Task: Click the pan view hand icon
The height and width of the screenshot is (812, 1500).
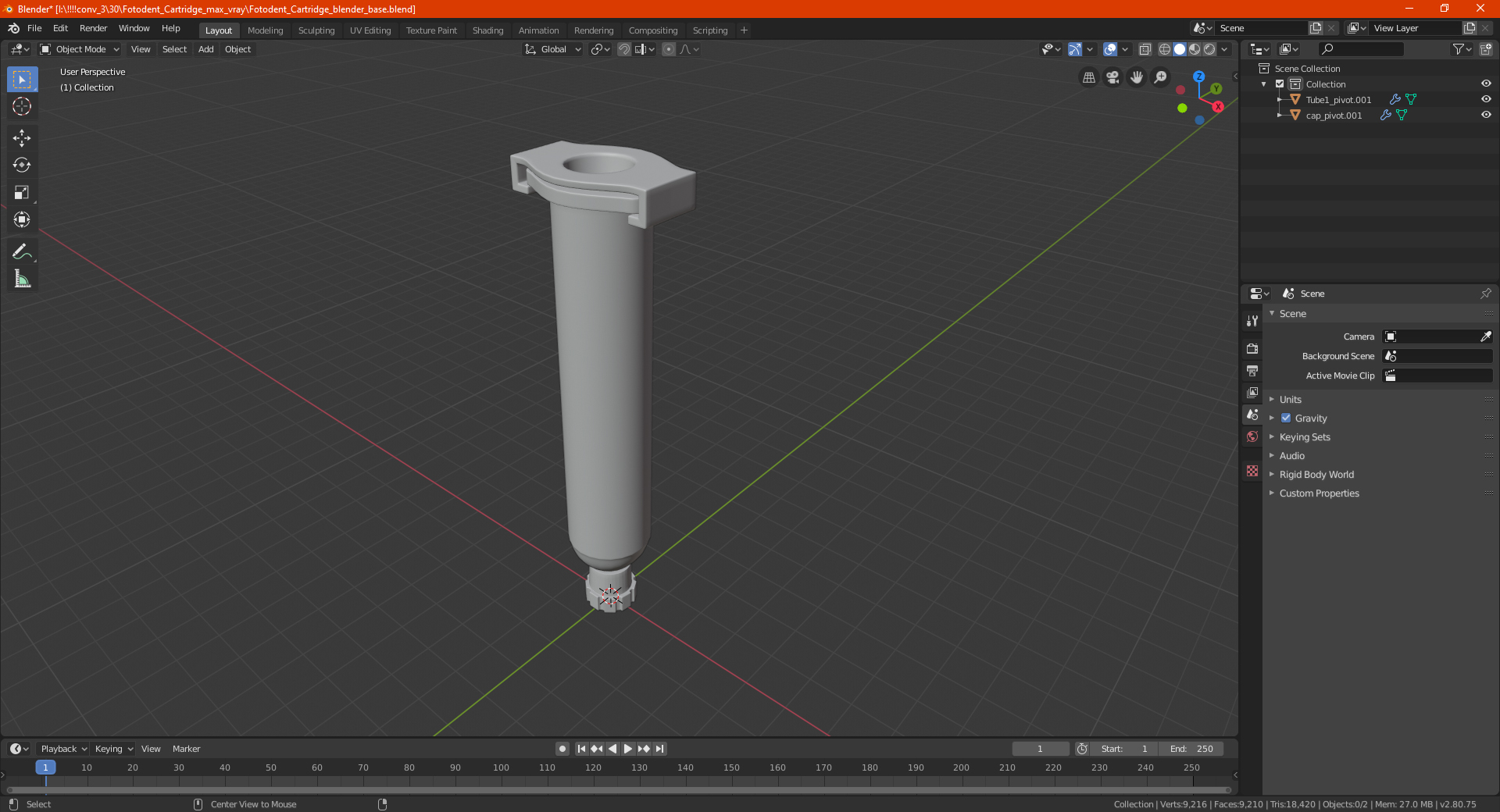Action: coord(1137,77)
